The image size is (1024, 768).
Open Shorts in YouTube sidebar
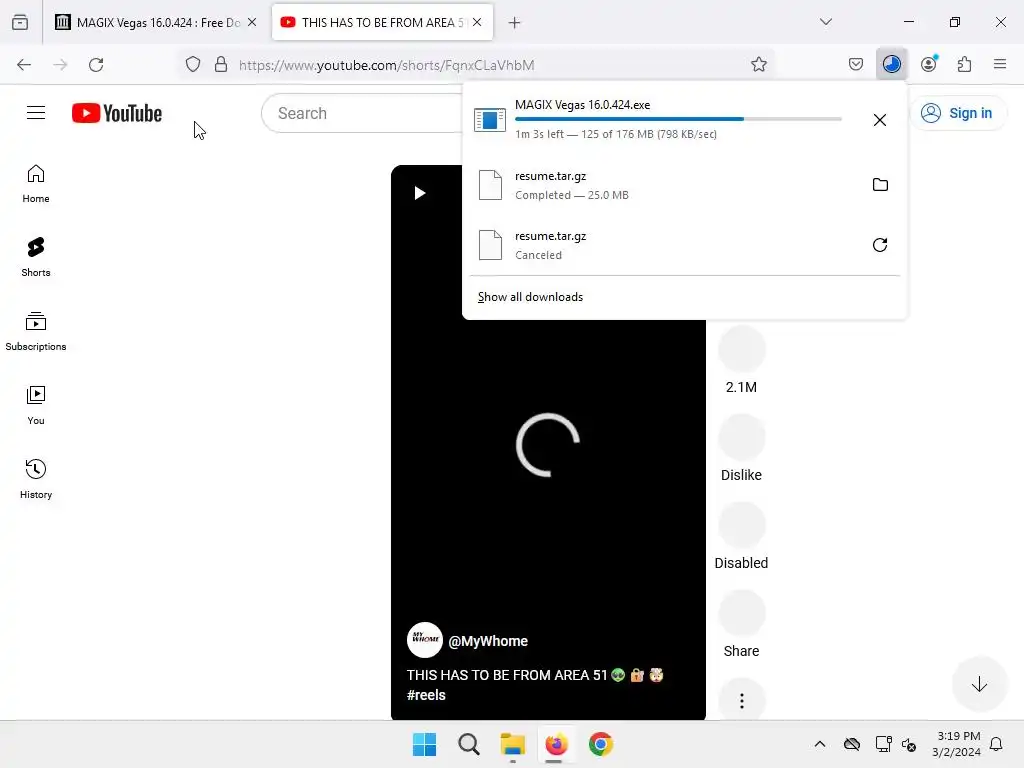[x=36, y=257]
